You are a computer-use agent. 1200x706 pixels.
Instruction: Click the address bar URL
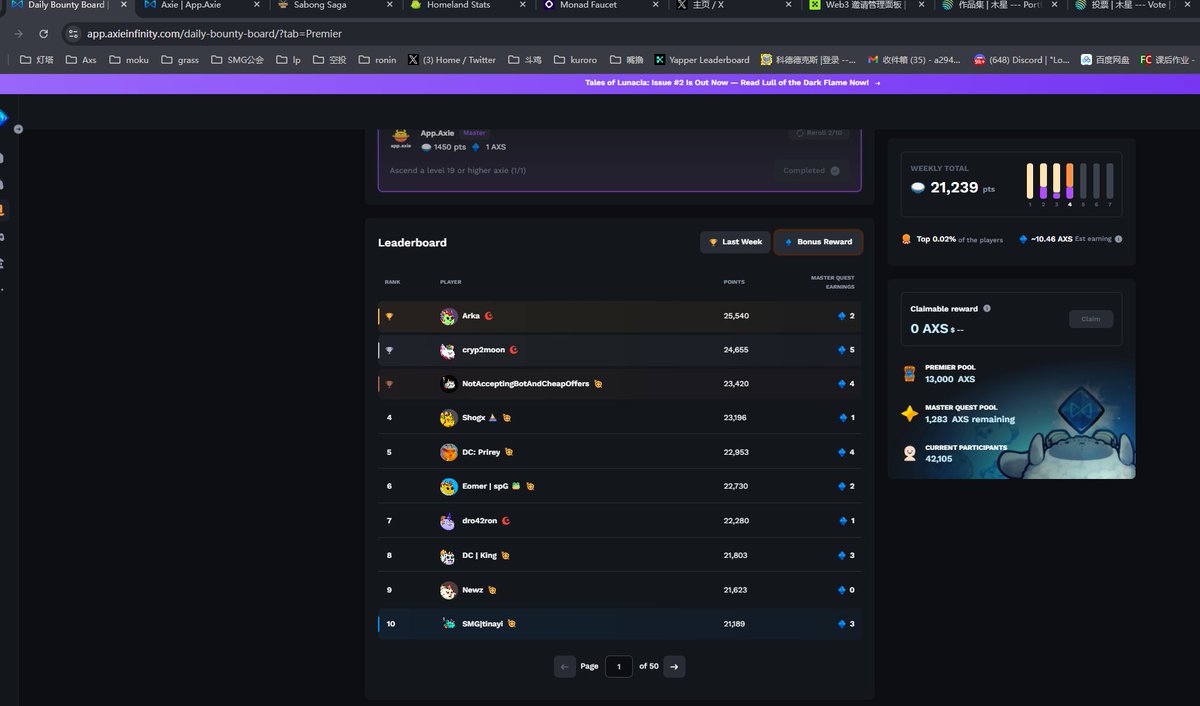tap(214, 33)
